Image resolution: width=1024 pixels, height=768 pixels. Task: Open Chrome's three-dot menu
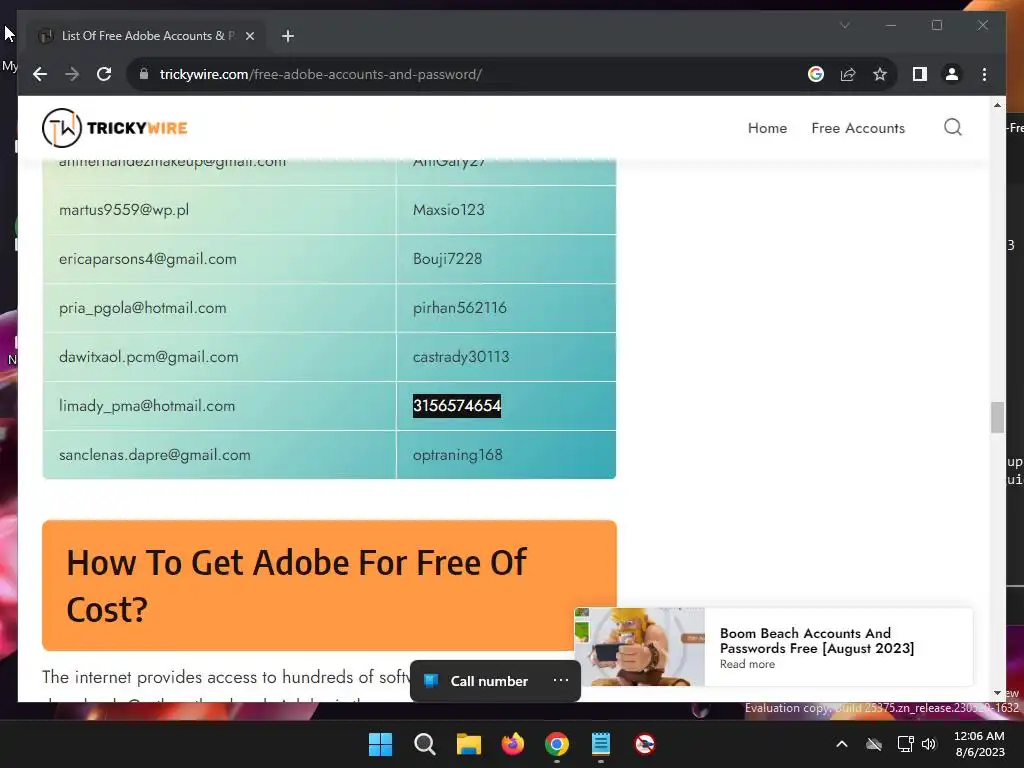click(x=984, y=74)
